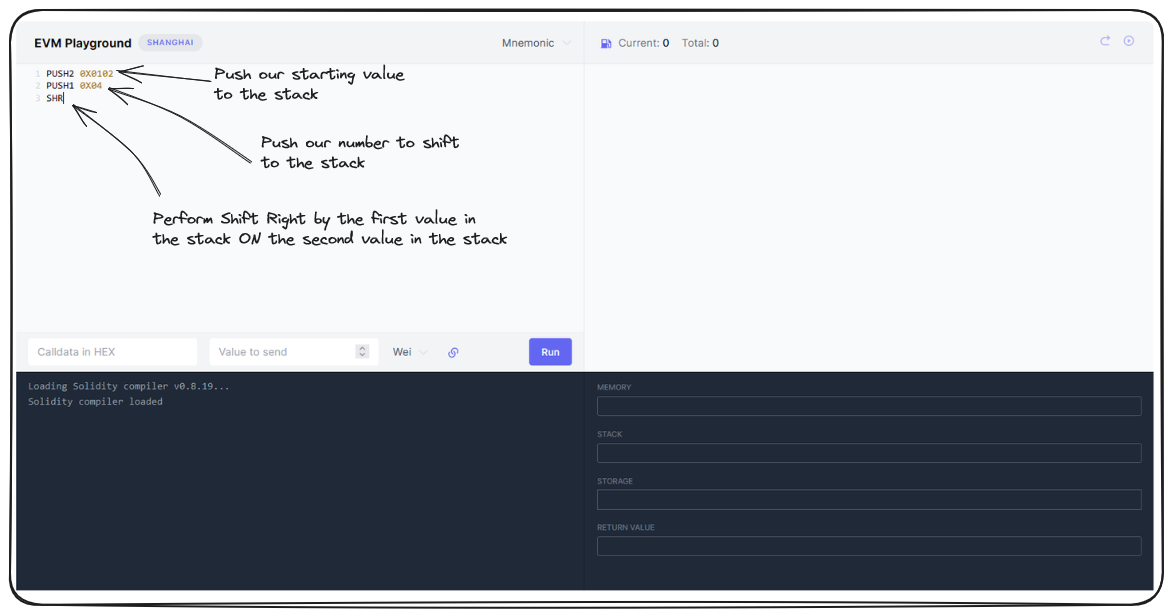This screenshot has height=614, width=1172.
Task: Click the STORAGE output box
Action: tap(868, 499)
